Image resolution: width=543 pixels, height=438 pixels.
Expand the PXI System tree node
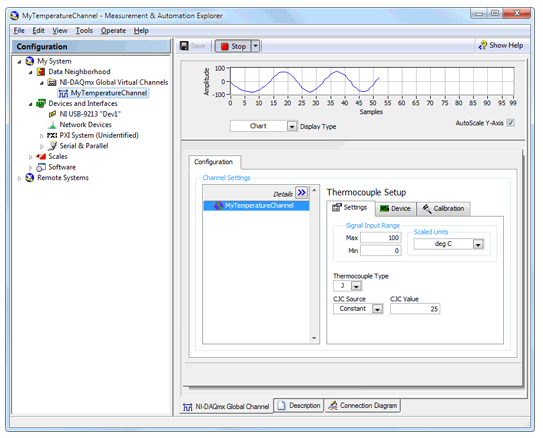(x=42, y=136)
